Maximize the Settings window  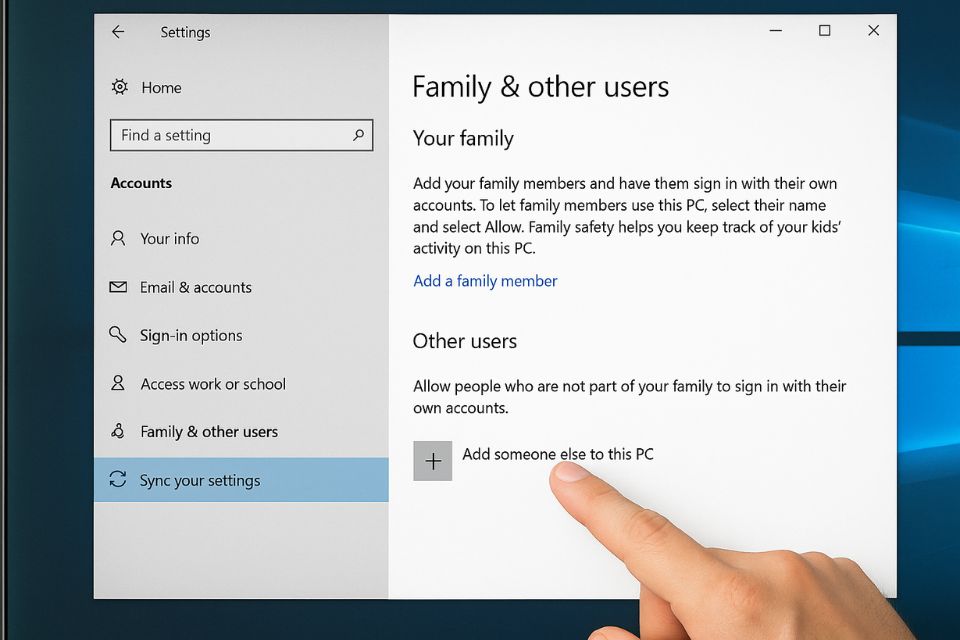pyautogui.click(x=825, y=31)
